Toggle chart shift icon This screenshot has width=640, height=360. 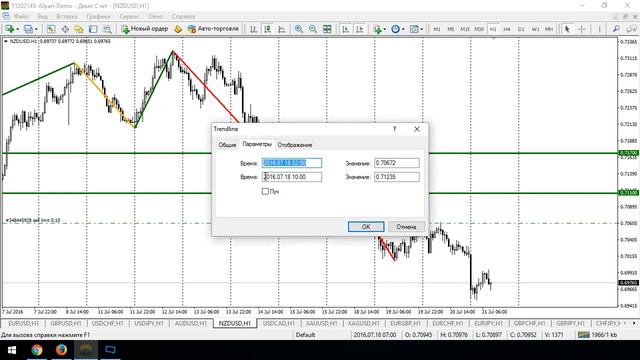[x=360, y=29]
